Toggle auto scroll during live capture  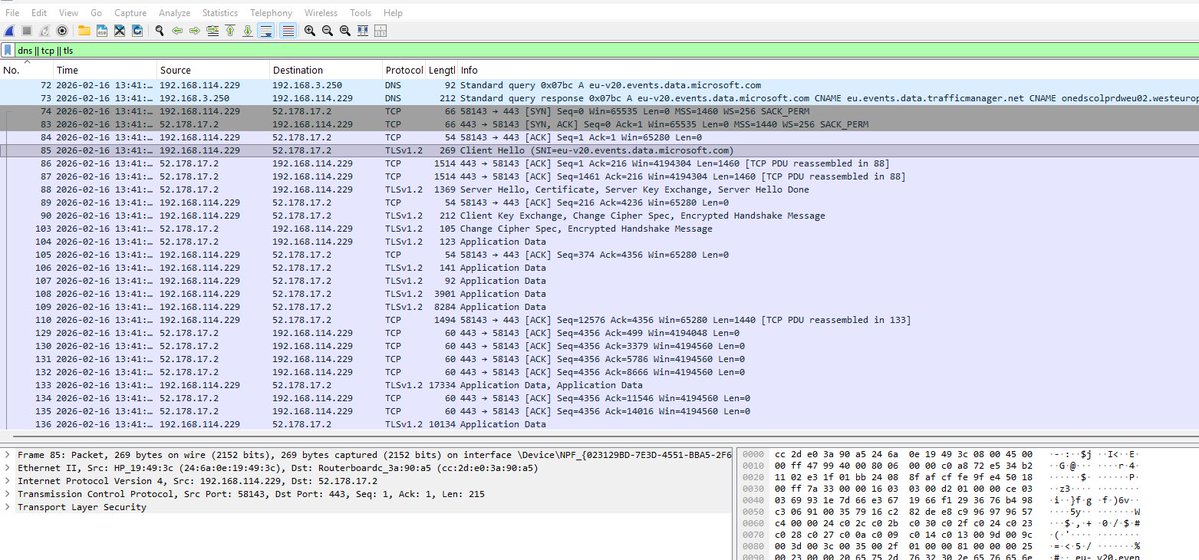pyautogui.click(x=266, y=31)
